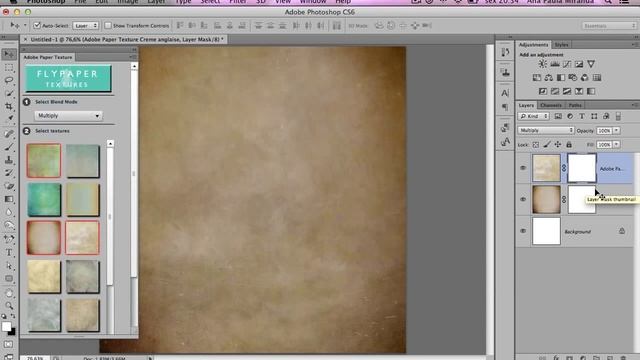This screenshot has height=360, width=640.
Task: Open the Multiply blend mode dropdown in Flypaper panel
Action: pos(68,116)
